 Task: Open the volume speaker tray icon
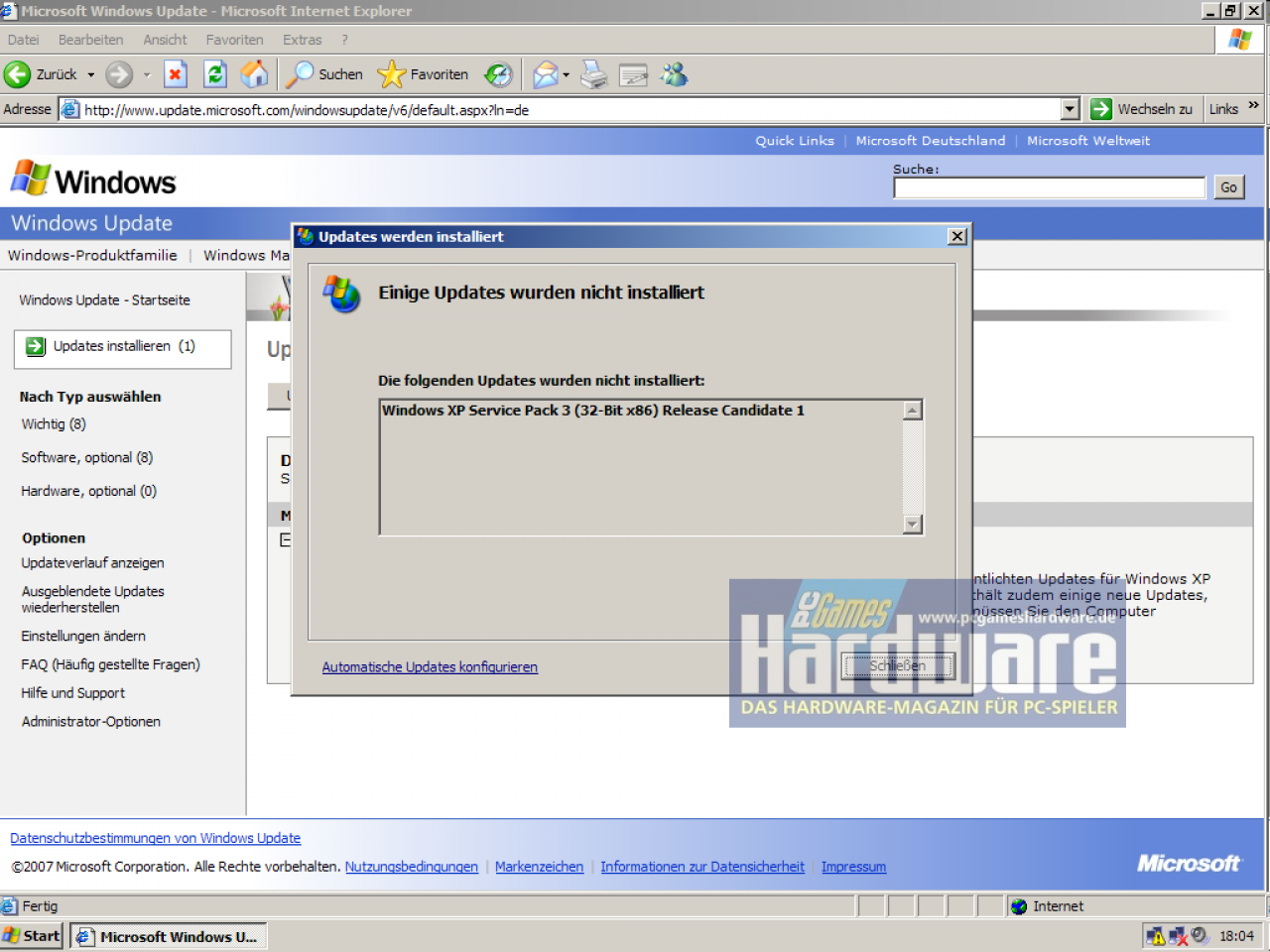tap(1200, 935)
